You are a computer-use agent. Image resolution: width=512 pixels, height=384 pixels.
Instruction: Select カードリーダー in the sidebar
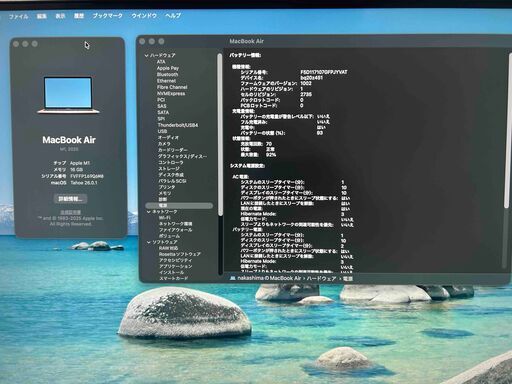(173, 150)
